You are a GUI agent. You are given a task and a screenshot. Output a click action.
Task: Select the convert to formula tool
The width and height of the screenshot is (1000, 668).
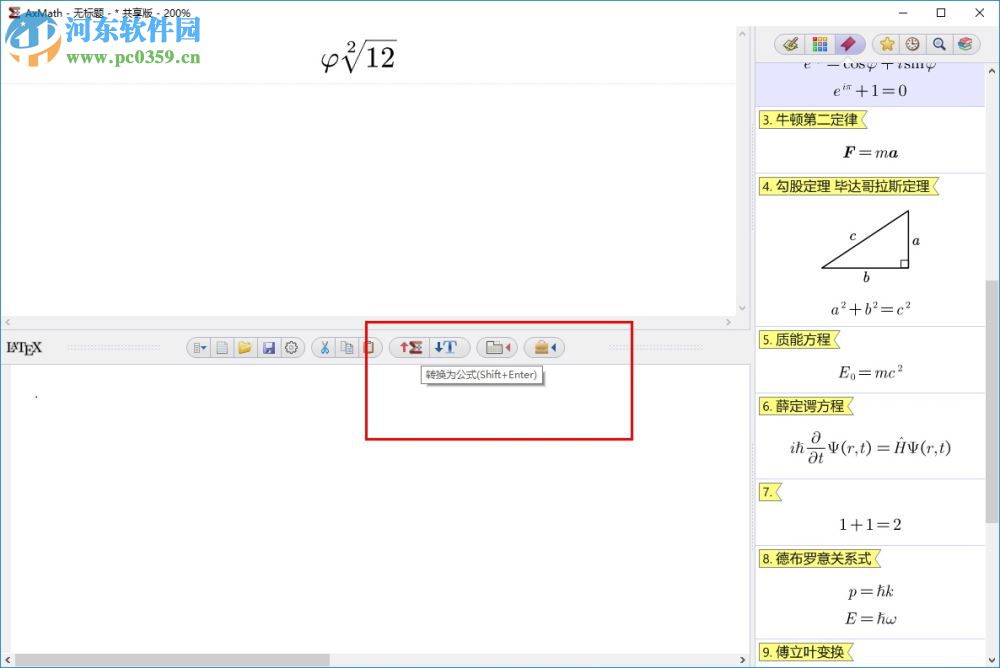pyautogui.click(x=409, y=347)
